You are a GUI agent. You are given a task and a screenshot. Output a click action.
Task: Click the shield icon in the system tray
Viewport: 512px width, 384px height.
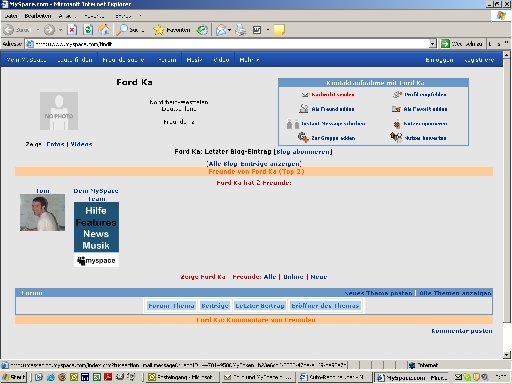coord(476,377)
